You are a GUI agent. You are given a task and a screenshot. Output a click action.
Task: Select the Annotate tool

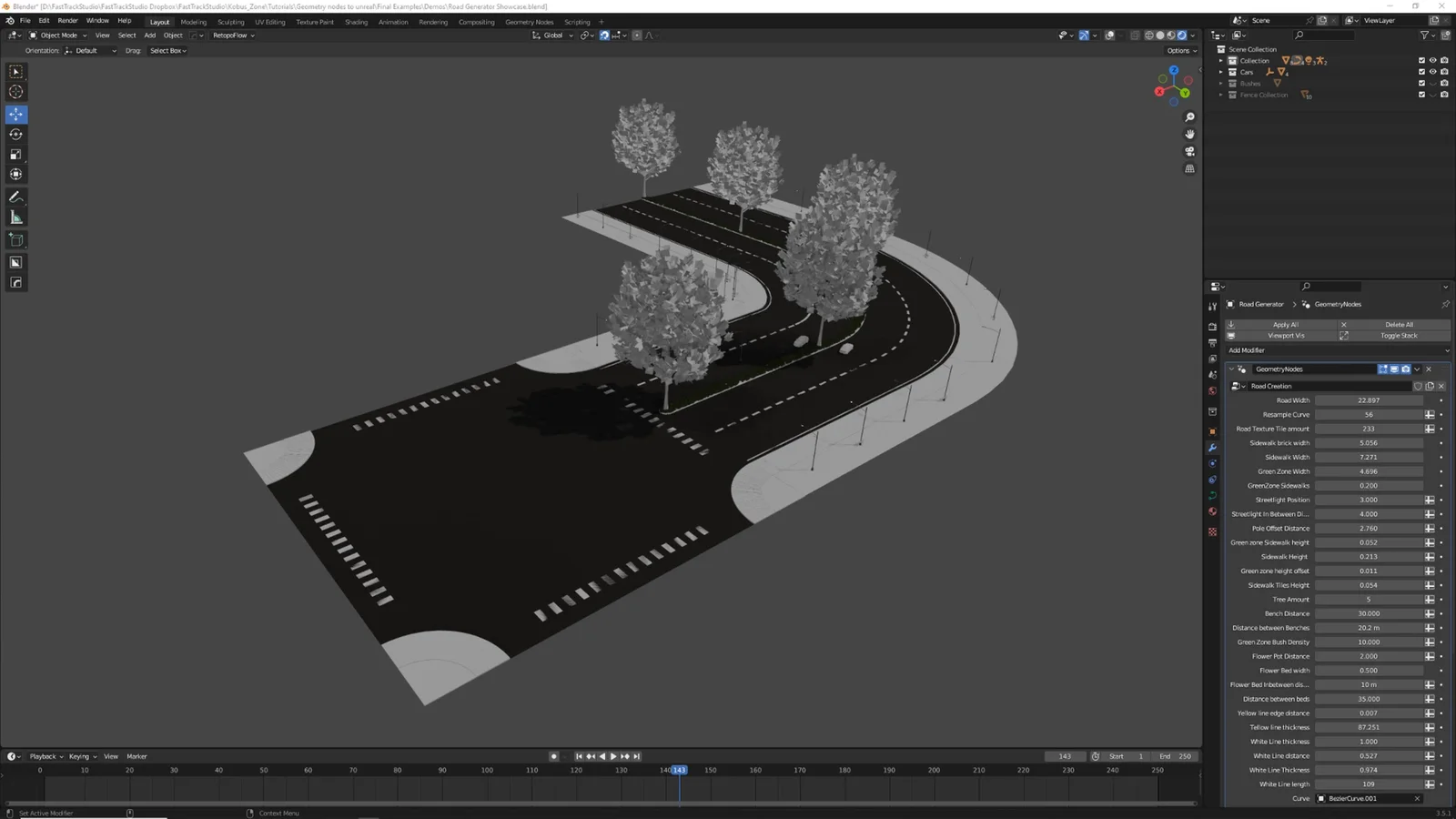[x=15, y=197]
